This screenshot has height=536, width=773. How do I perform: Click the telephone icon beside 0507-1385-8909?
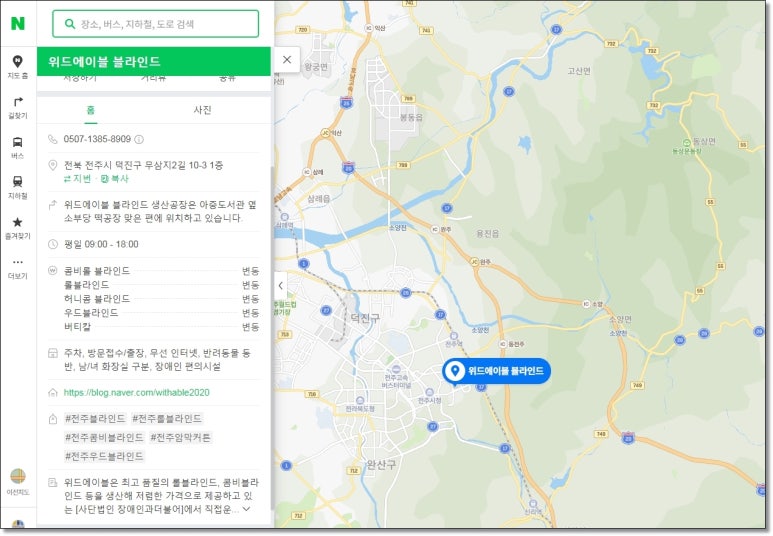tap(53, 140)
